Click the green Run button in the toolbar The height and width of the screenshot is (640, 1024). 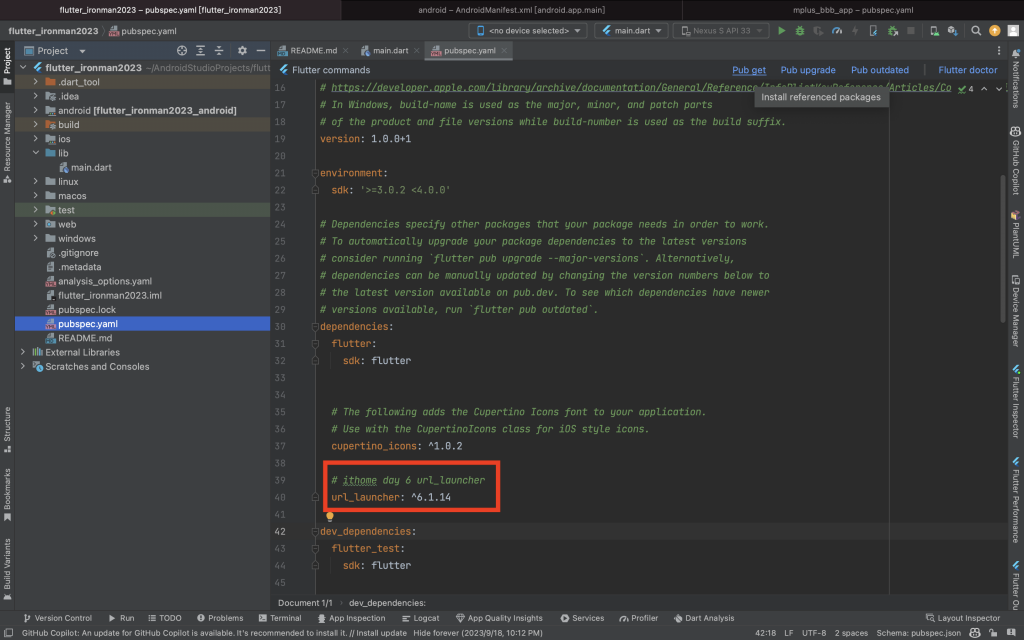pyautogui.click(x=781, y=31)
